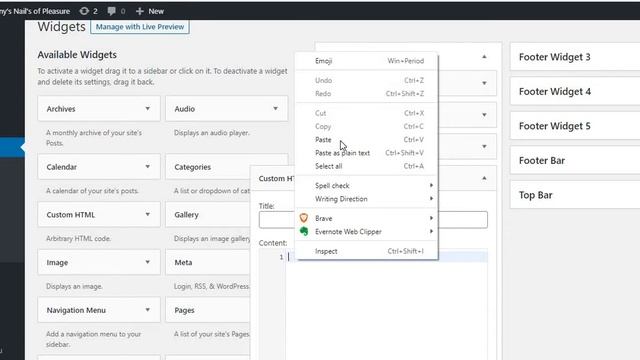
Task: Expand the Image widget arrow
Action: point(147,262)
